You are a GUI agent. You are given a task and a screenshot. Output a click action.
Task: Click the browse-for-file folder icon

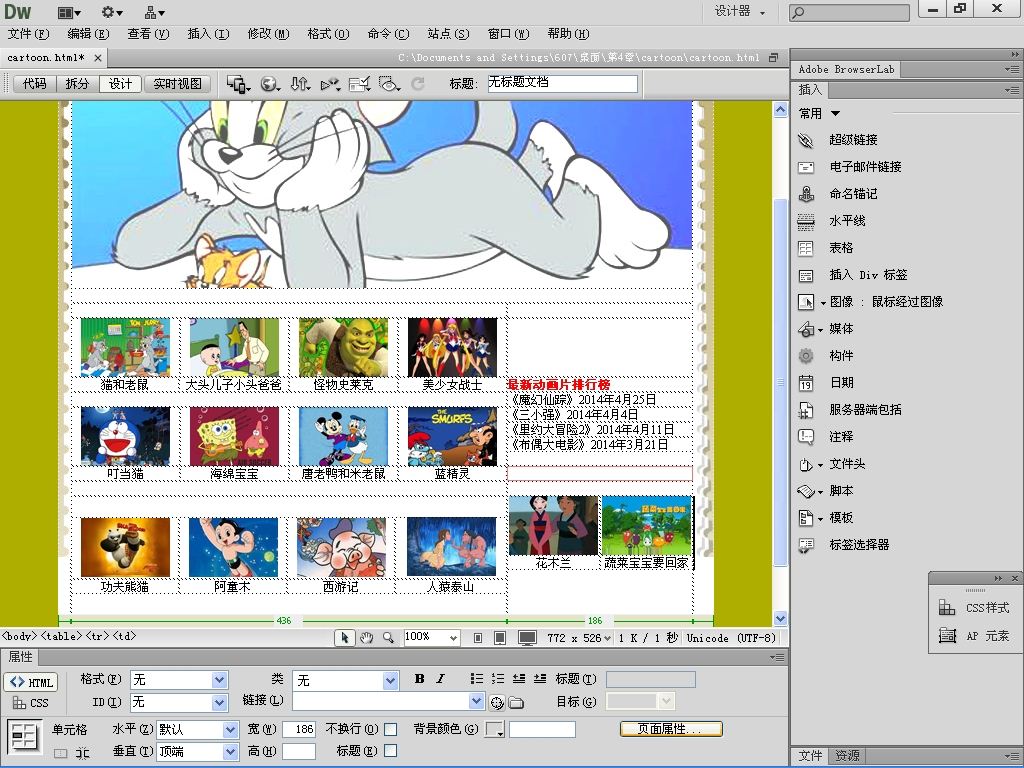point(516,702)
